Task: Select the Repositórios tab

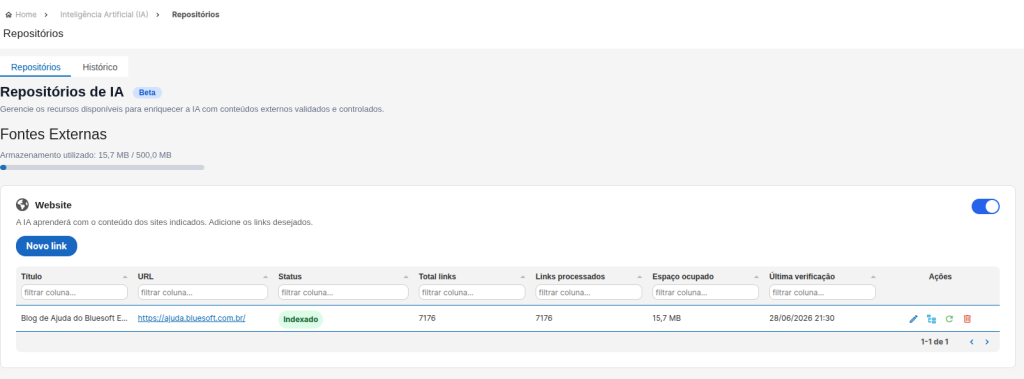Action: coord(36,67)
